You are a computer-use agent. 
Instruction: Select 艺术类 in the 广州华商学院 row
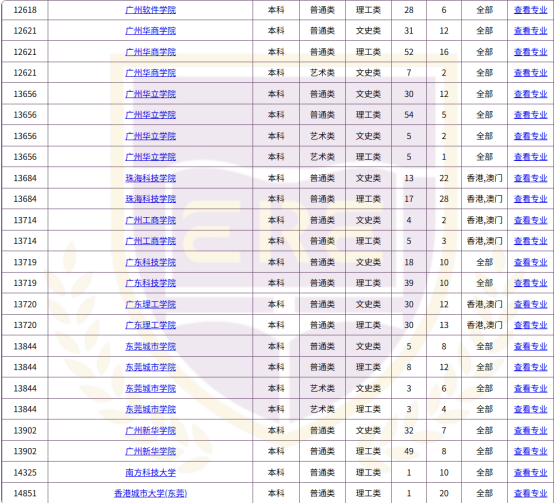(322, 73)
